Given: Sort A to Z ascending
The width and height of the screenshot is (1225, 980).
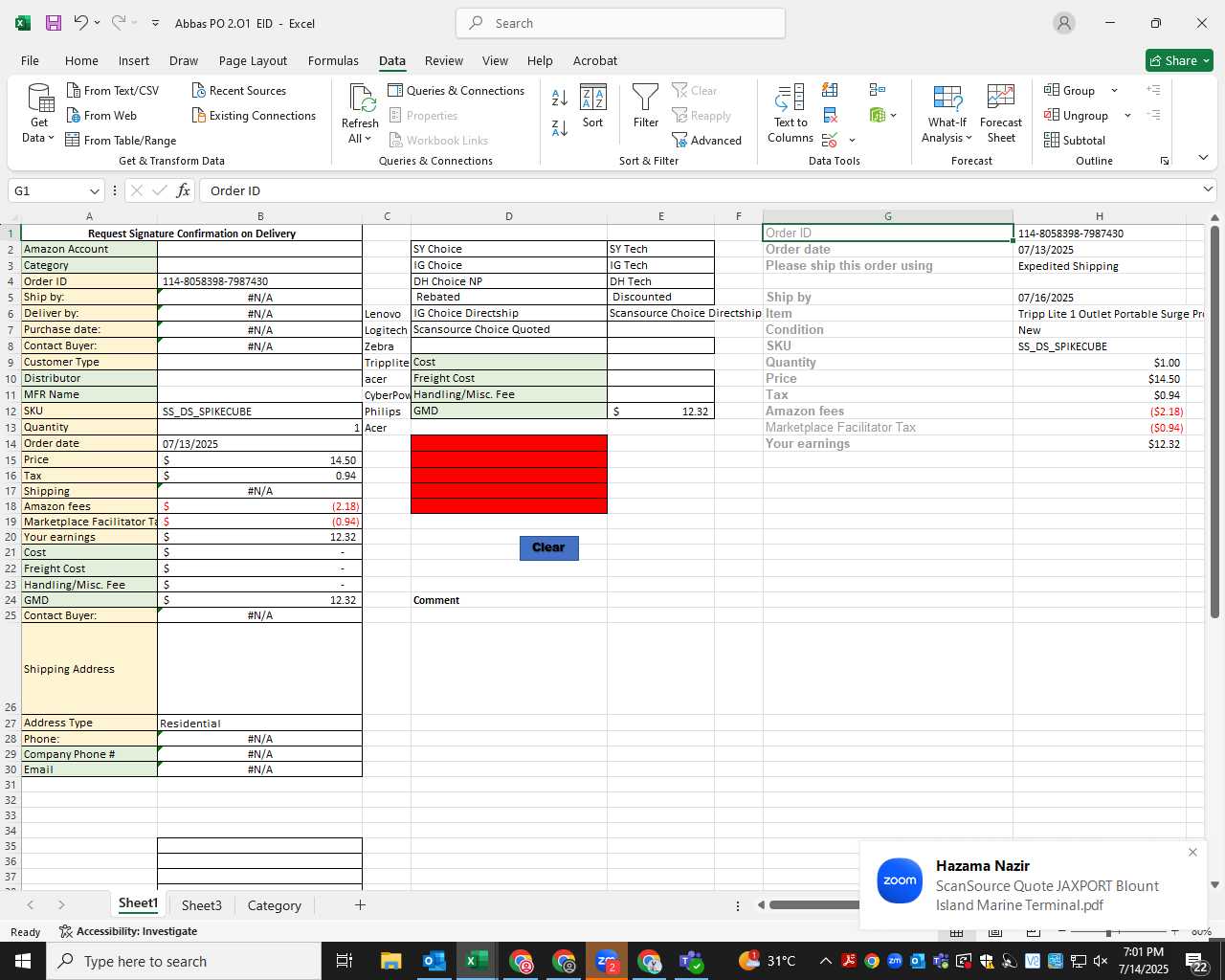Looking at the screenshot, I should click(x=560, y=98).
